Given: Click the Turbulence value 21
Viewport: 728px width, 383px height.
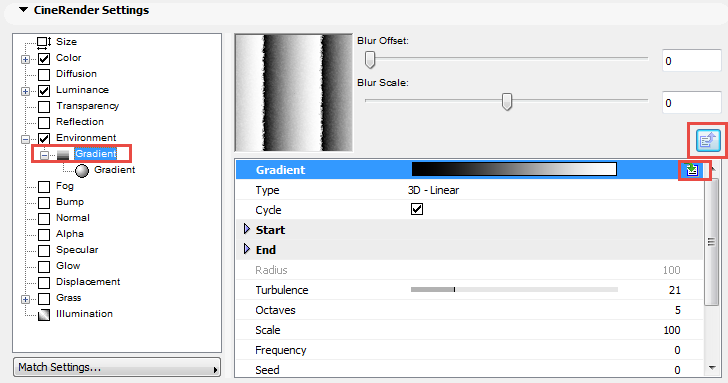Looking at the screenshot, I should pos(675,290).
